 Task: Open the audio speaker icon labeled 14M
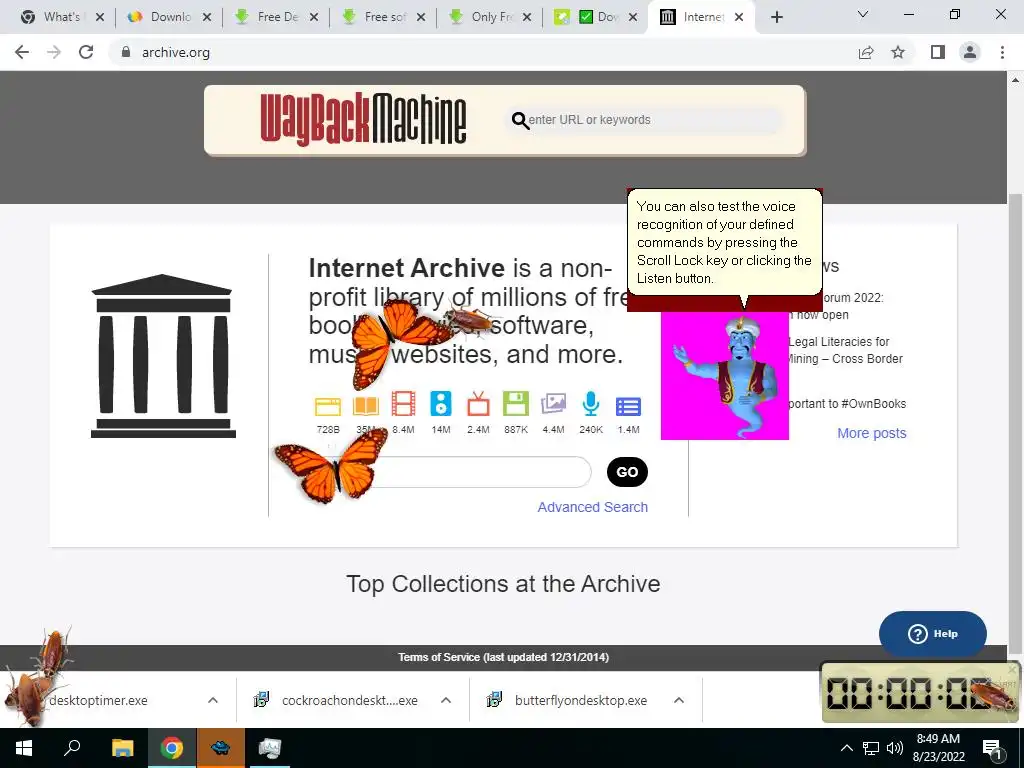(x=441, y=404)
